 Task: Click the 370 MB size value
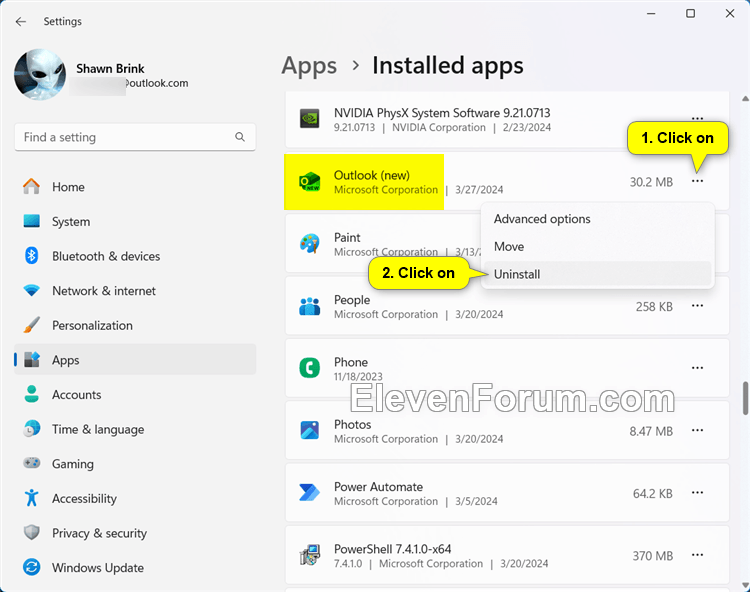pyautogui.click(x=652, y=556)
